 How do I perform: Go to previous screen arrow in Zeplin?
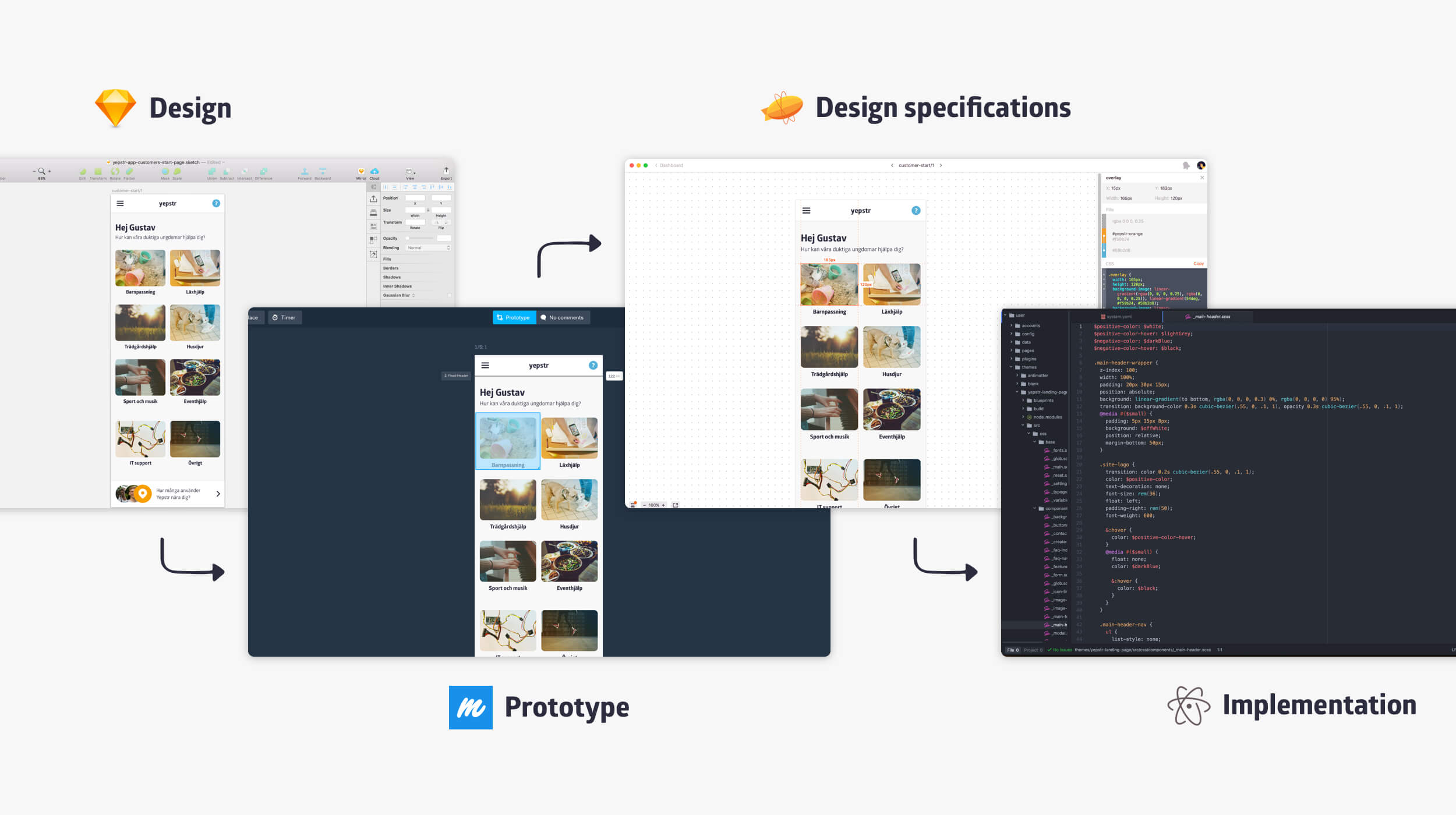892,165
